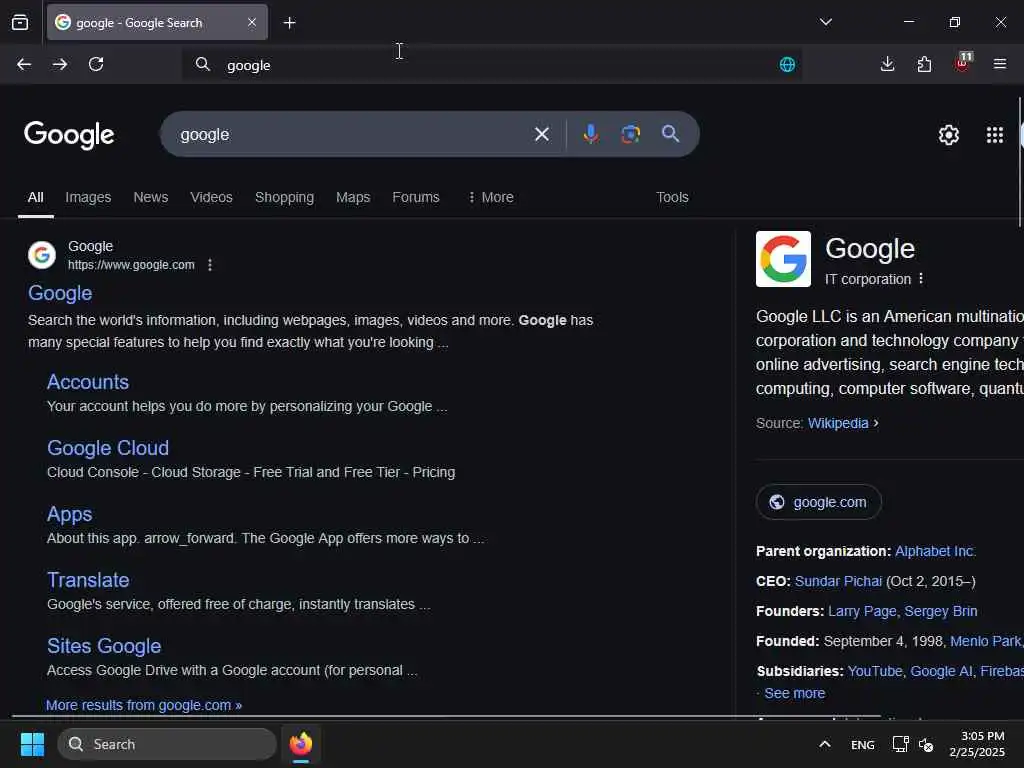Click the google.com website chip
The height and width of the screenshot is (768, 1024).
click(x=819, y=502)
